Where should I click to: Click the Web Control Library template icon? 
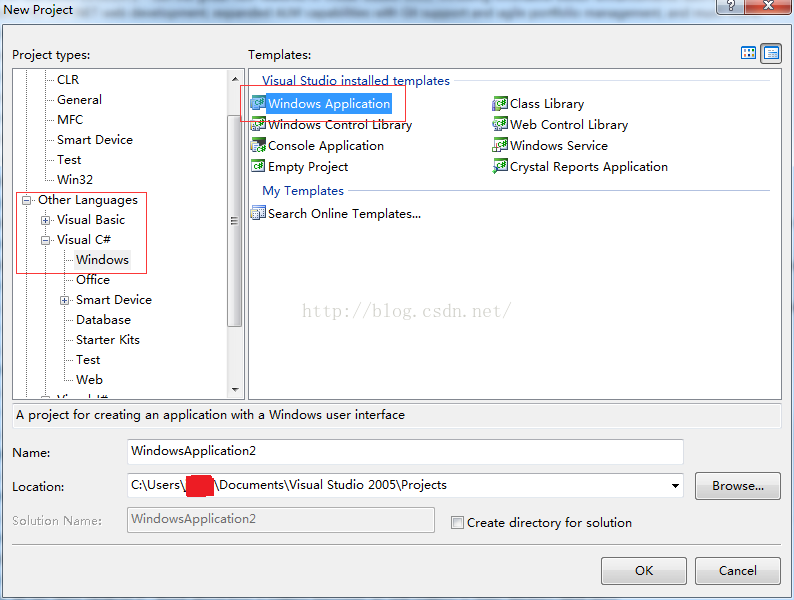pos(500,125)
